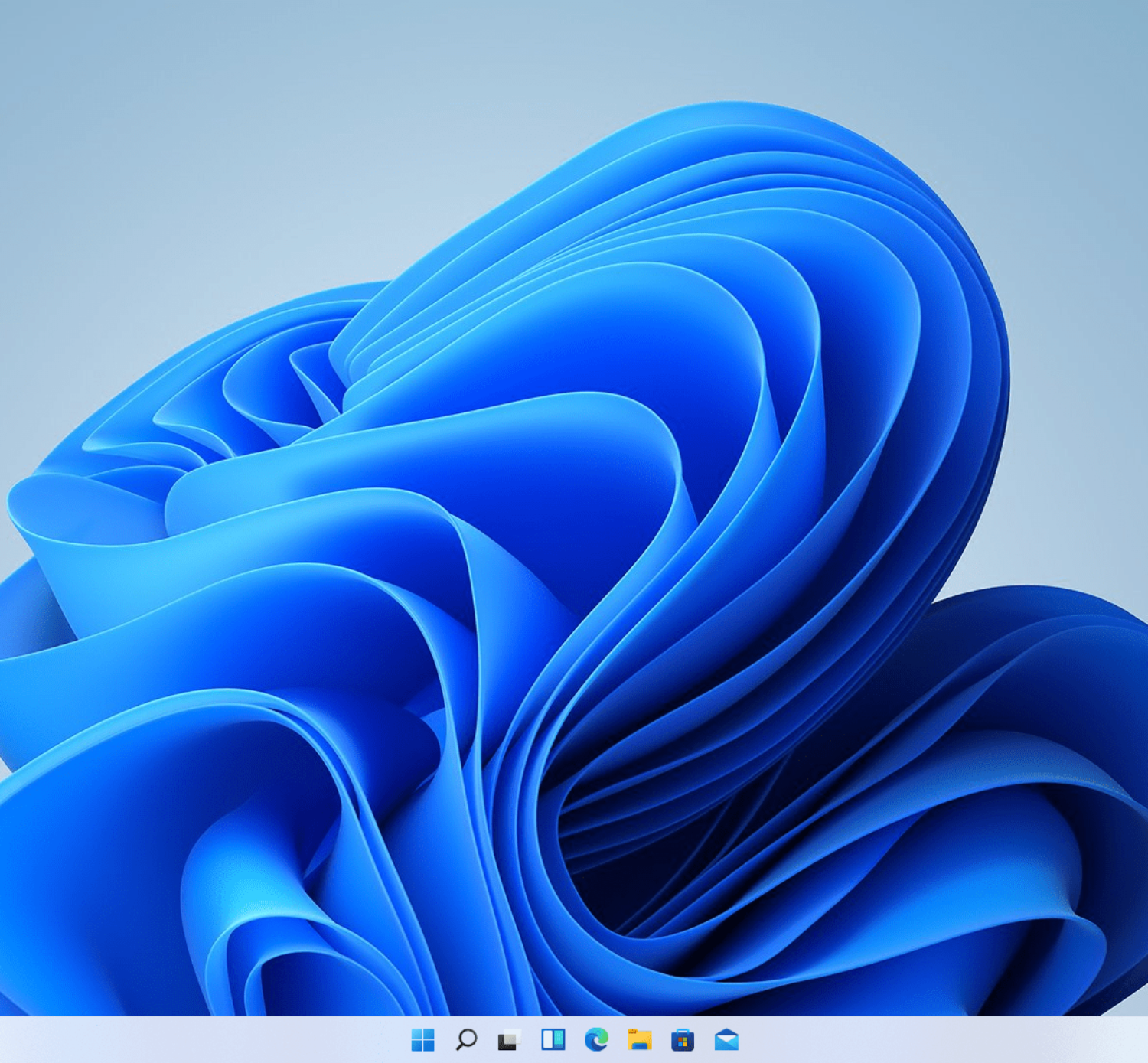
Task: Launch the Microsoft Store app
Action: [x=683, y=1039]
